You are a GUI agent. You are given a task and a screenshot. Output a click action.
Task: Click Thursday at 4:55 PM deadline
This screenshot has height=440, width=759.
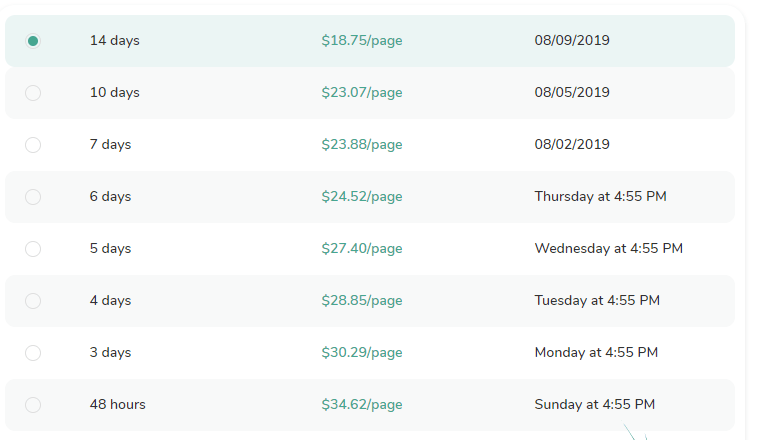tap(600, 197)
